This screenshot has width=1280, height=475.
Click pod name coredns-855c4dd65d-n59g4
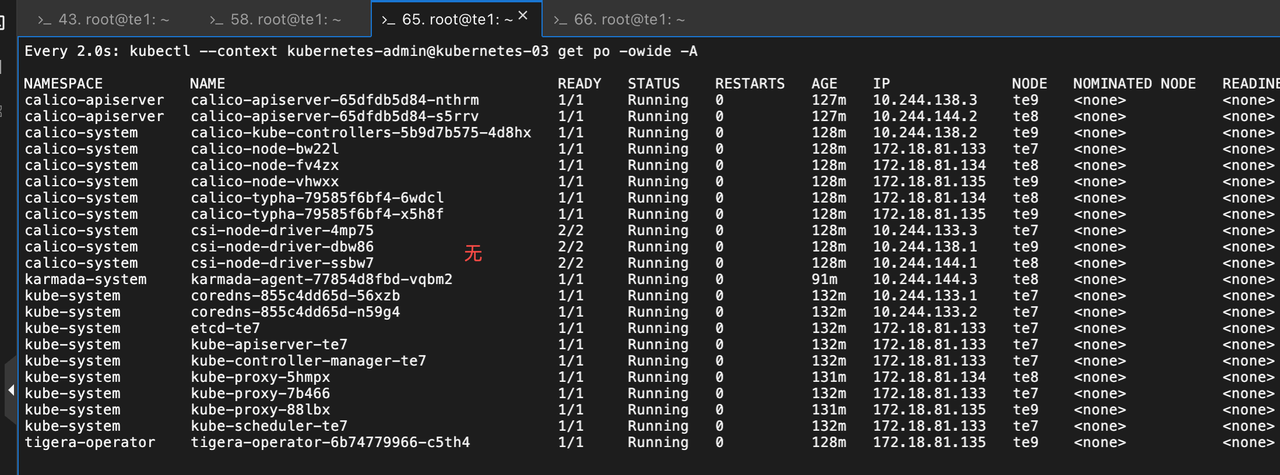click(295, 312)
